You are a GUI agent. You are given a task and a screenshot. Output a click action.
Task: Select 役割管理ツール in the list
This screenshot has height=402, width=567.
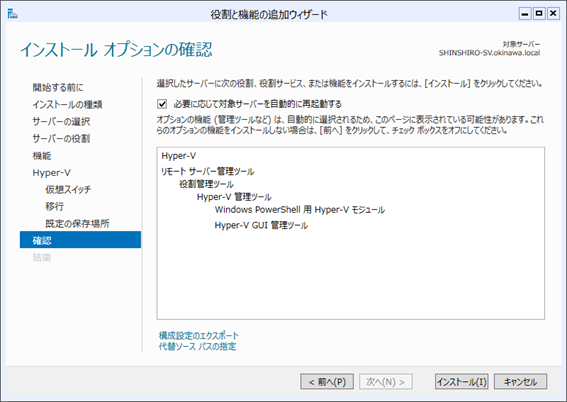coord(206,184)
